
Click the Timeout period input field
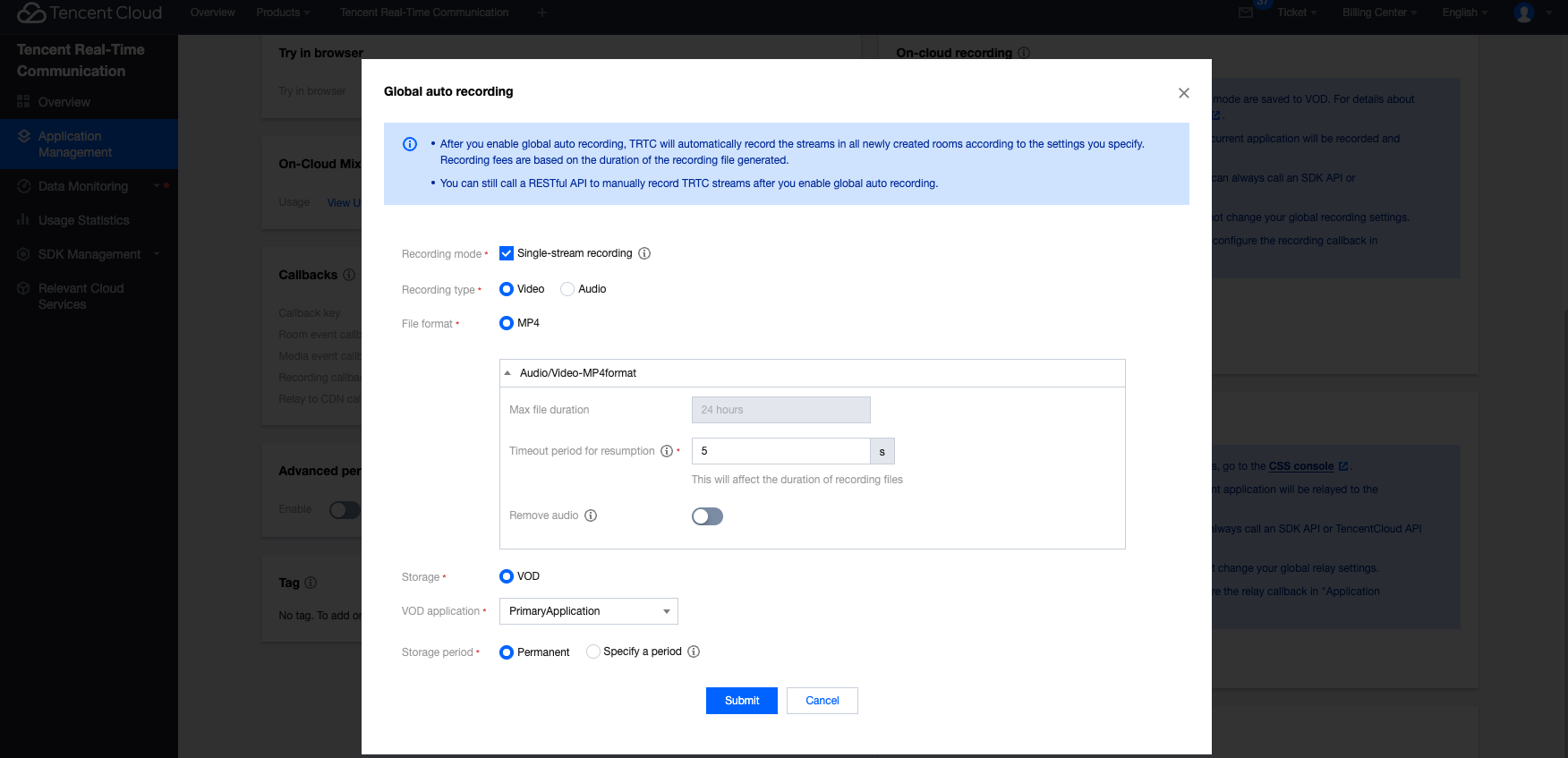point(780,451)
